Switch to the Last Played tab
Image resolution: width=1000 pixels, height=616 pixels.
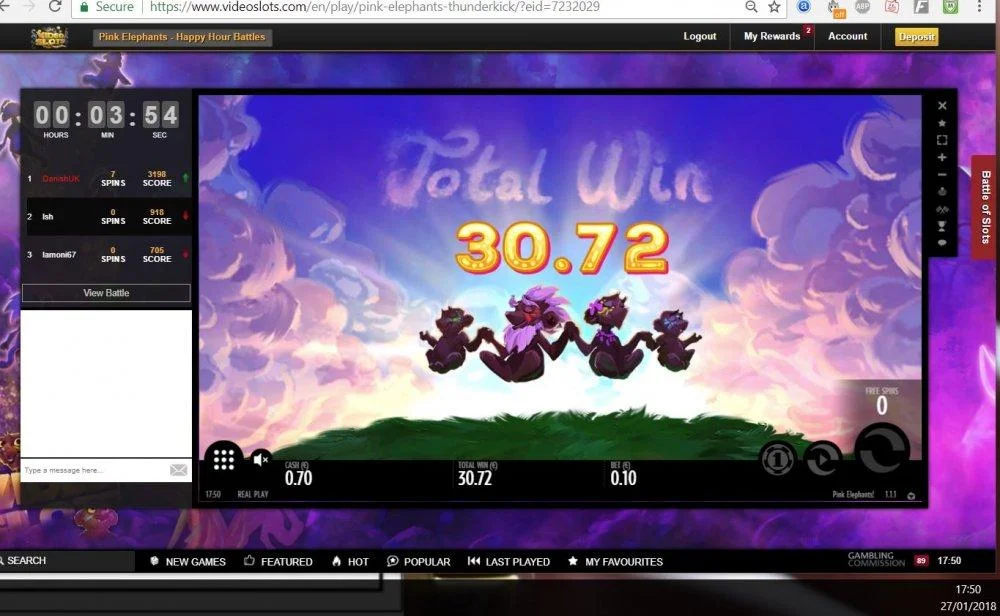click(509, 561)
